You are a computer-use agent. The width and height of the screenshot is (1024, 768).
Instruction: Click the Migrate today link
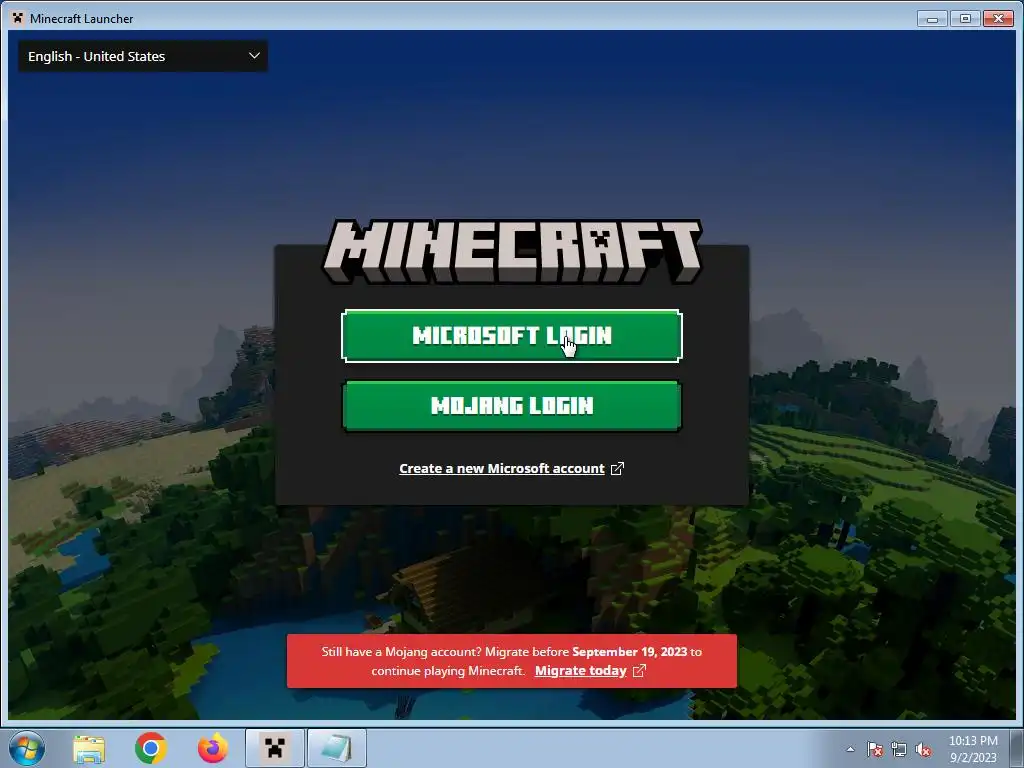(x=580, y=671)
